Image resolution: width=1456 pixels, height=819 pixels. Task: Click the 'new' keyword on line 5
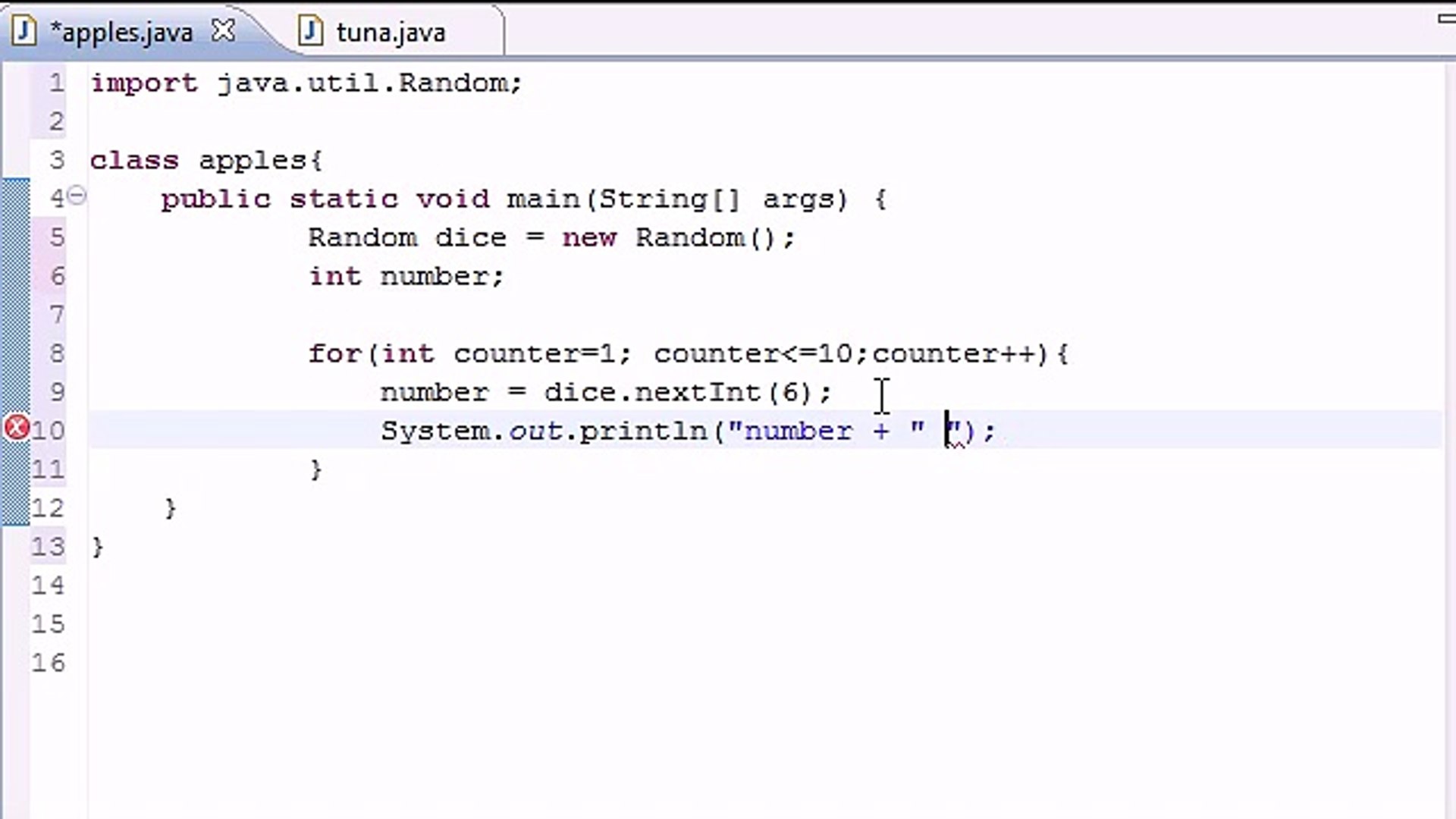click(x=589, y=238)
